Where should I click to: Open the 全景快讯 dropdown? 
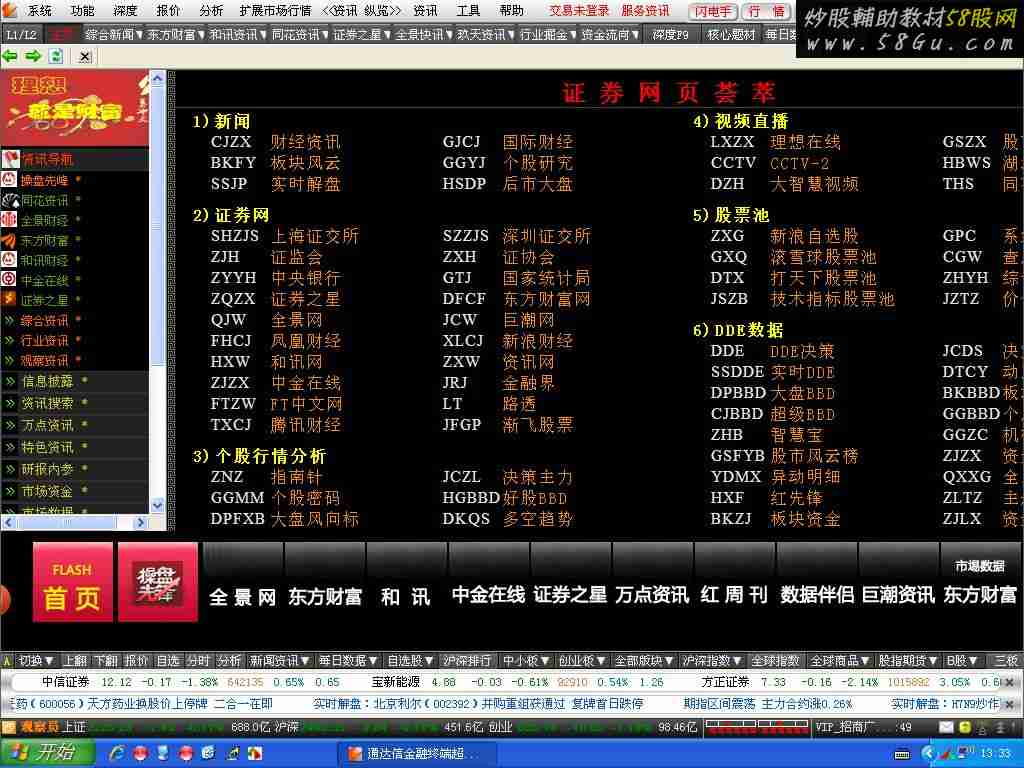click(424, 34)
